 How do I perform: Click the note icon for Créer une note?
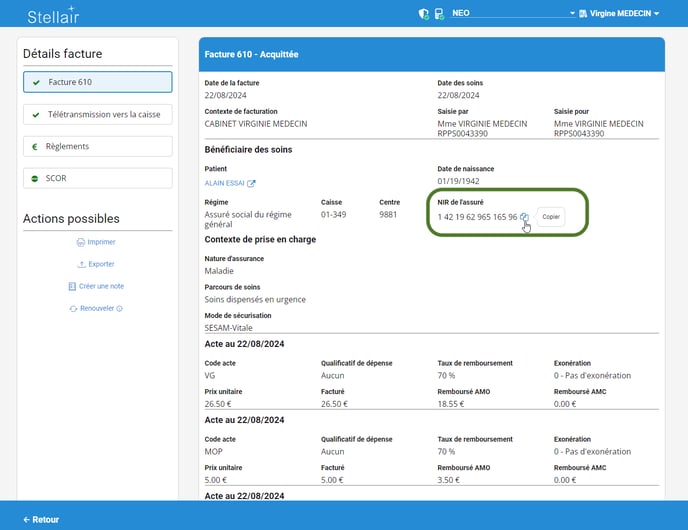pos(72,286)
